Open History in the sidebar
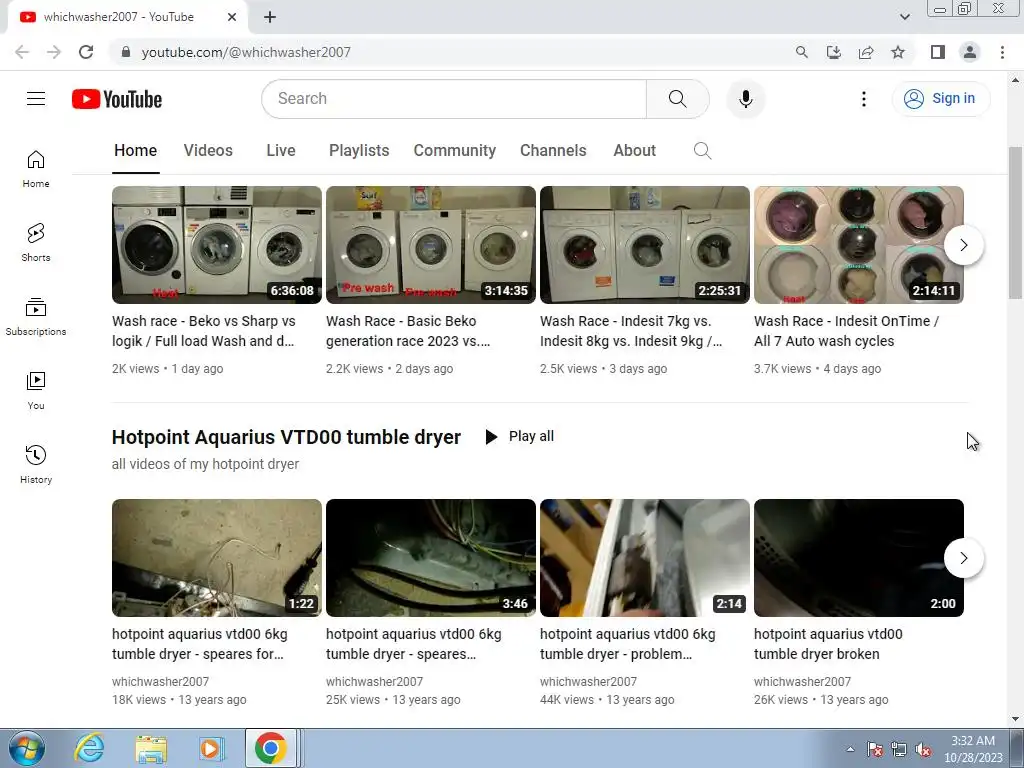The height and width of the screenshot is (768, 1024). click(x=36, y=464)
